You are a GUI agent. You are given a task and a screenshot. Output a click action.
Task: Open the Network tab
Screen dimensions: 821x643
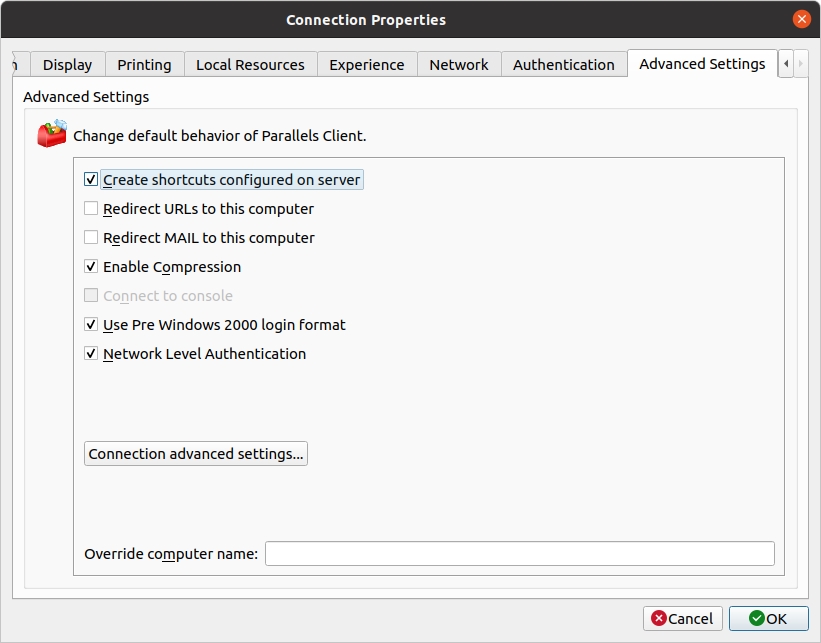tap(459, 64)
